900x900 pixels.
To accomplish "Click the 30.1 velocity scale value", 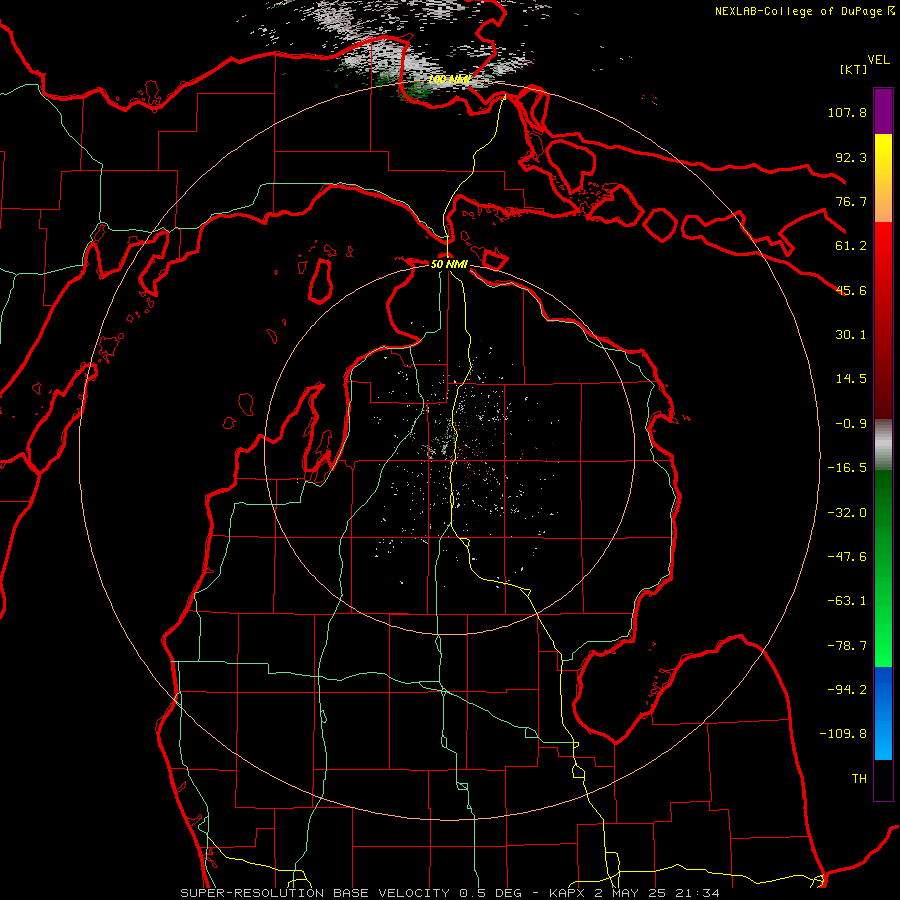I will tap(851, 335).
